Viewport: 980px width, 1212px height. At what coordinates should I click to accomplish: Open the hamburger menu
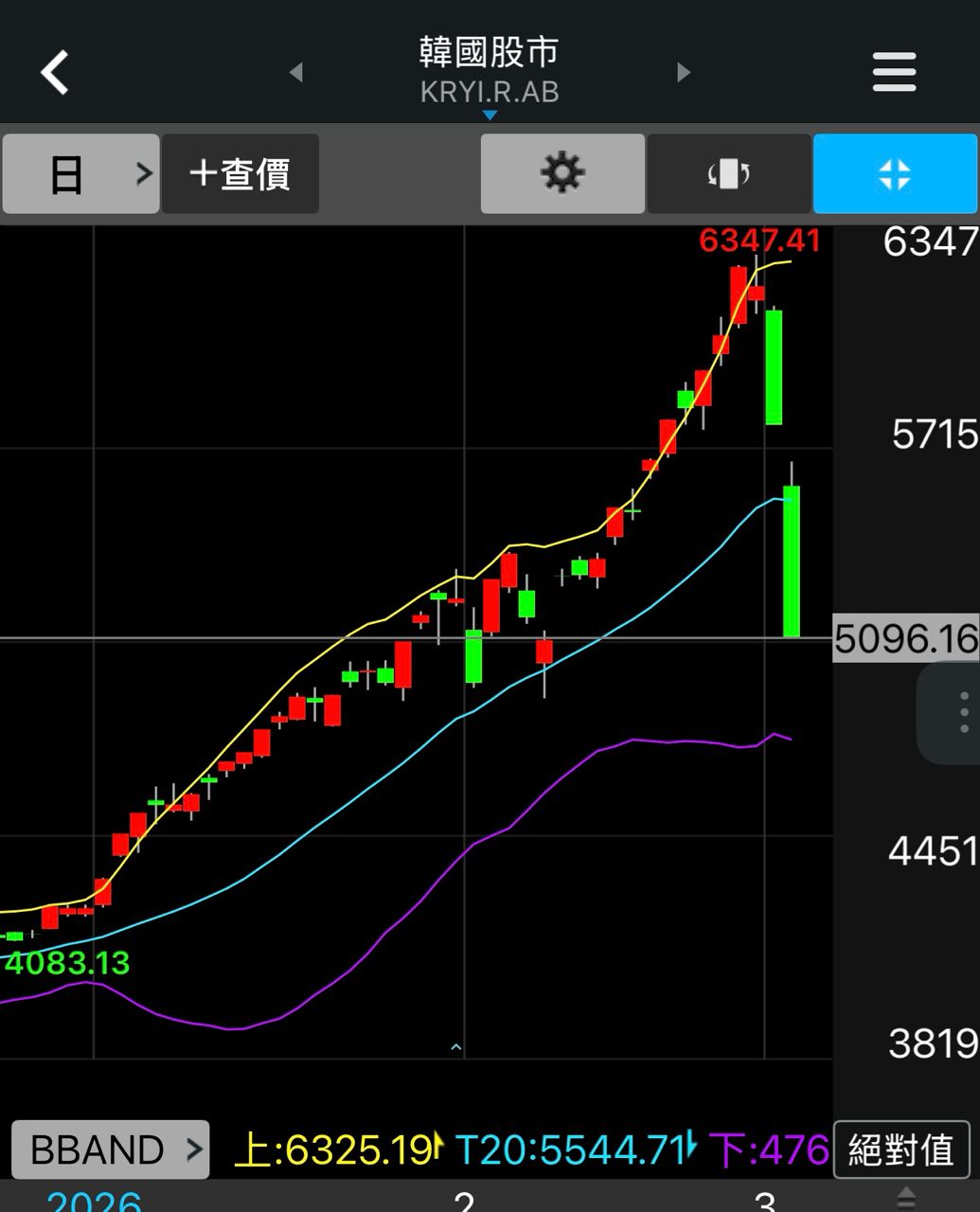[x=894, y=72]
